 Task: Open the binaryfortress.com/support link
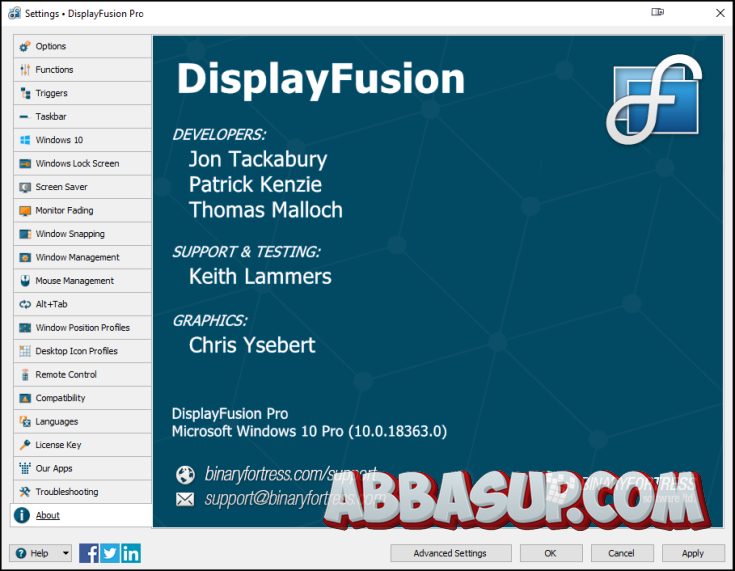click(291, 474)
